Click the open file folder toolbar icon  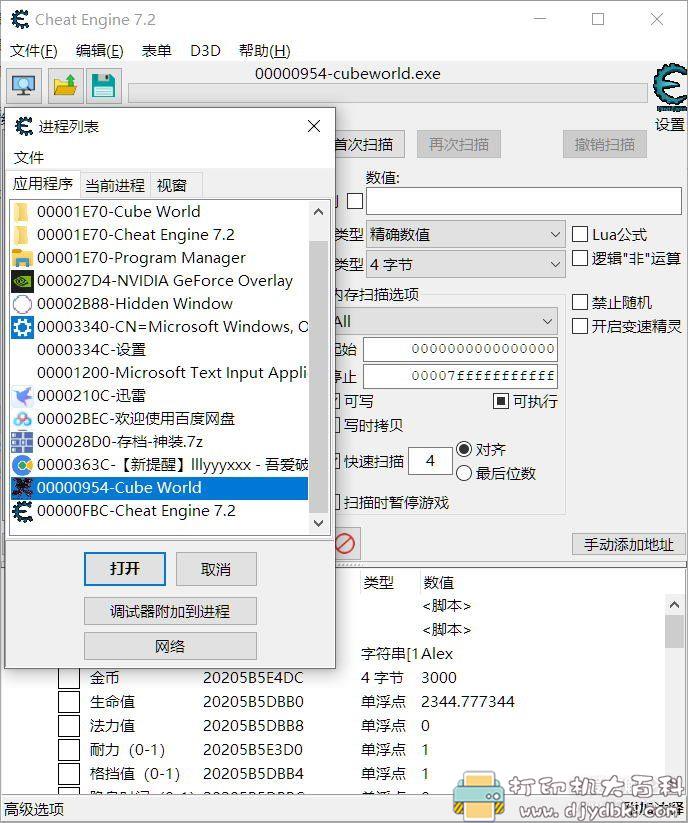65,86
